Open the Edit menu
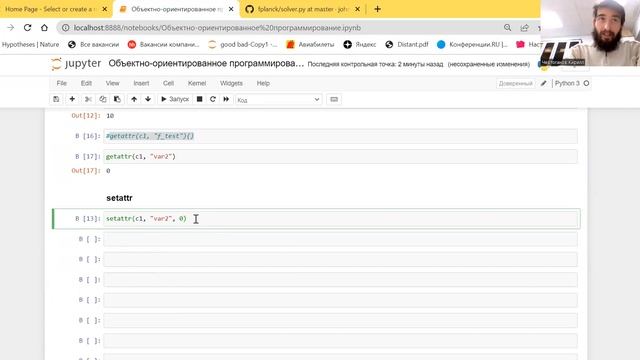The height and width of the screenshot is (360, 640). (x=86, y=83)
